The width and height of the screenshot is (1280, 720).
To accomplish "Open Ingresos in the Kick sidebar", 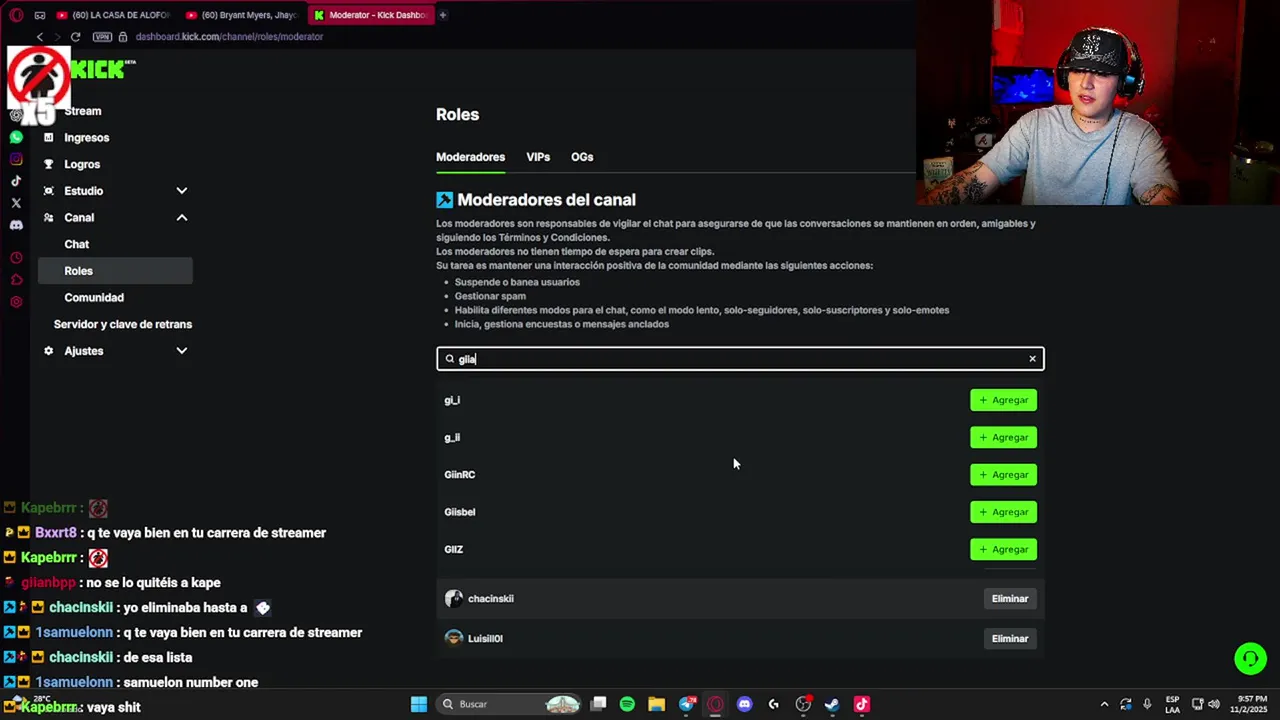I will click(87, 138).
